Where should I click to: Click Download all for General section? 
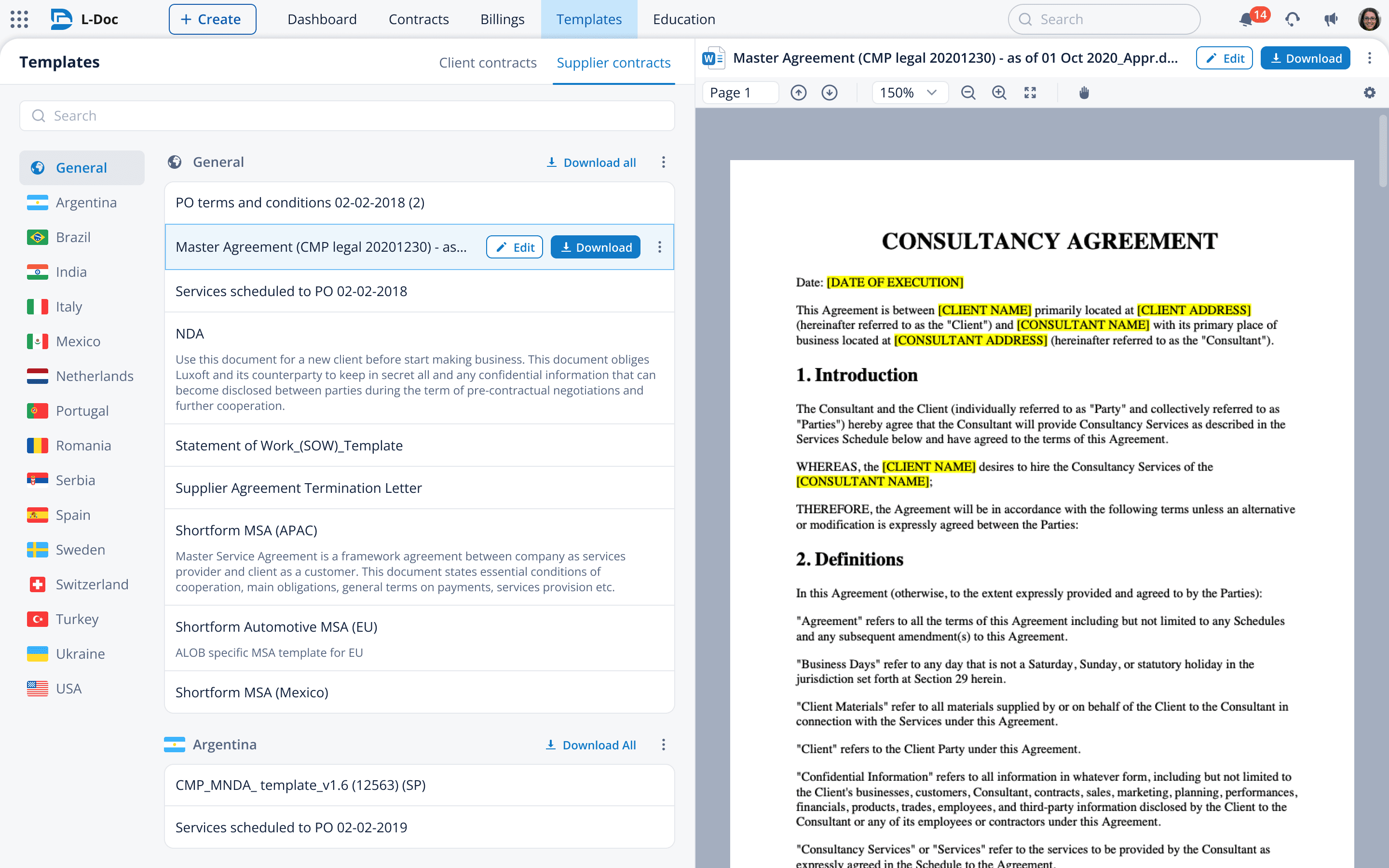(591, 163)
